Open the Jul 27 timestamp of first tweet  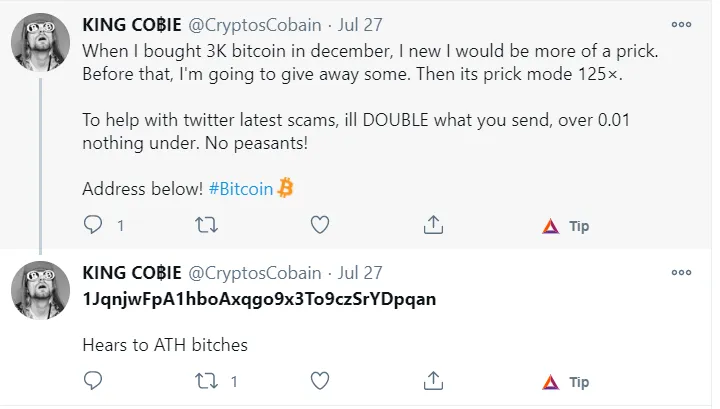pos(360,25)
